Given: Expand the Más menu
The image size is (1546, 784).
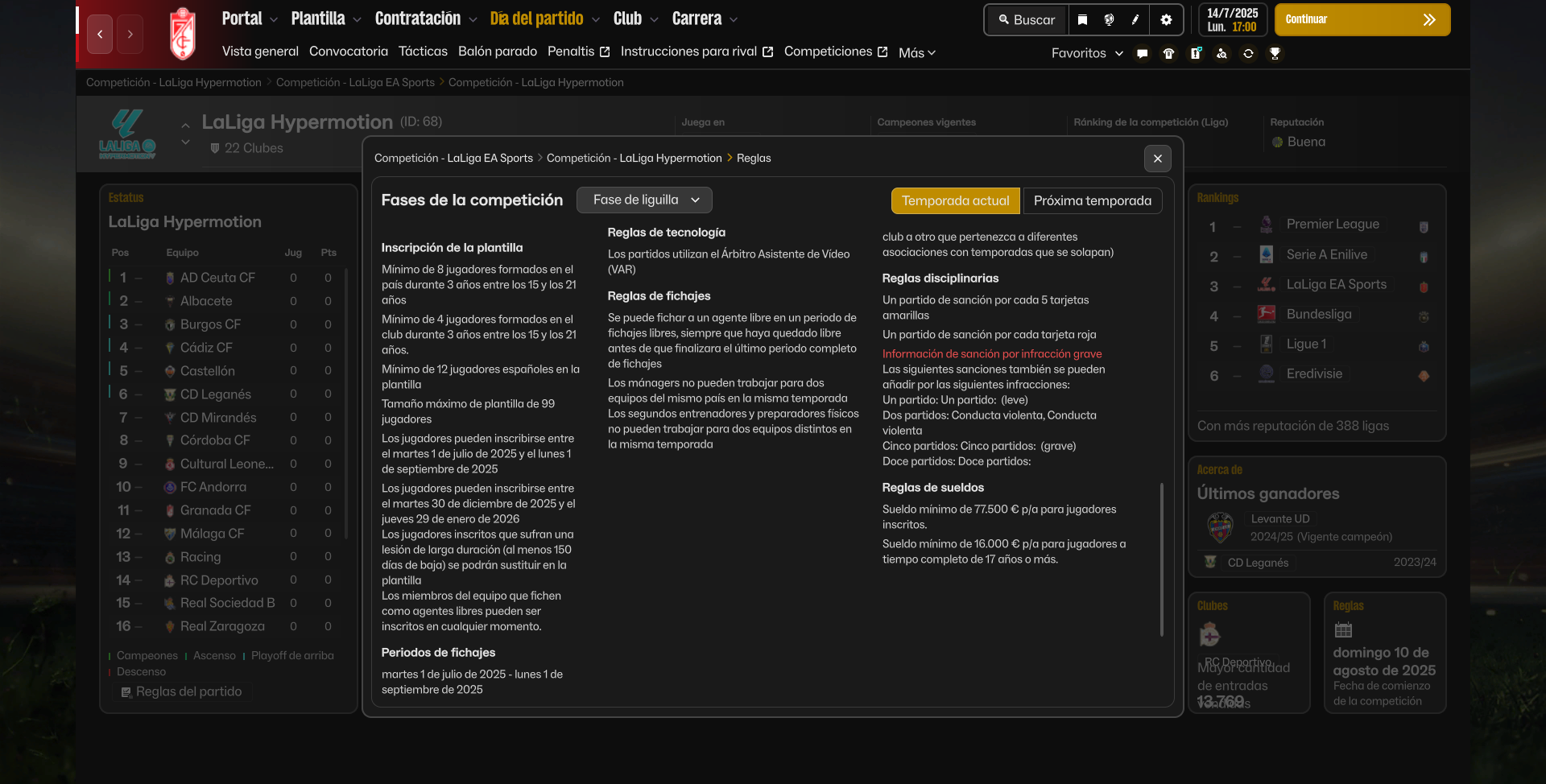Looking at the screenshot, I should click(916, 53).
